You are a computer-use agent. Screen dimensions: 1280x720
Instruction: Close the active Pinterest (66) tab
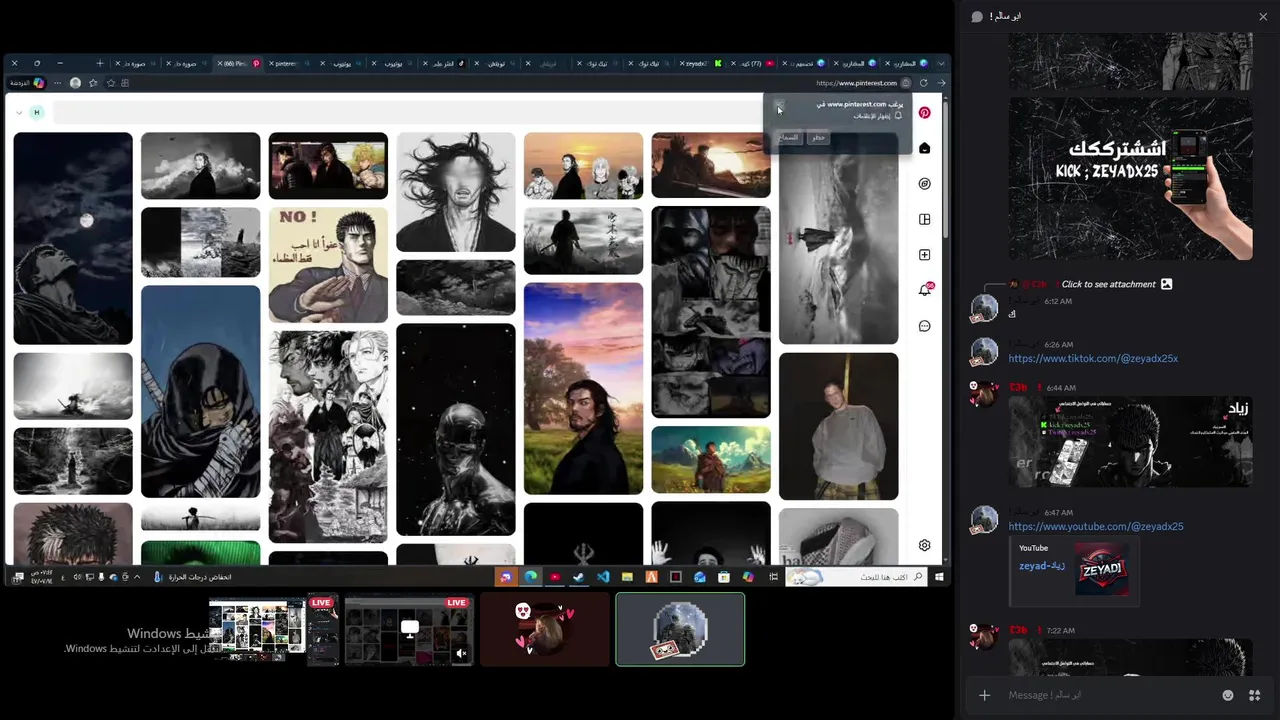click(219, 63)
